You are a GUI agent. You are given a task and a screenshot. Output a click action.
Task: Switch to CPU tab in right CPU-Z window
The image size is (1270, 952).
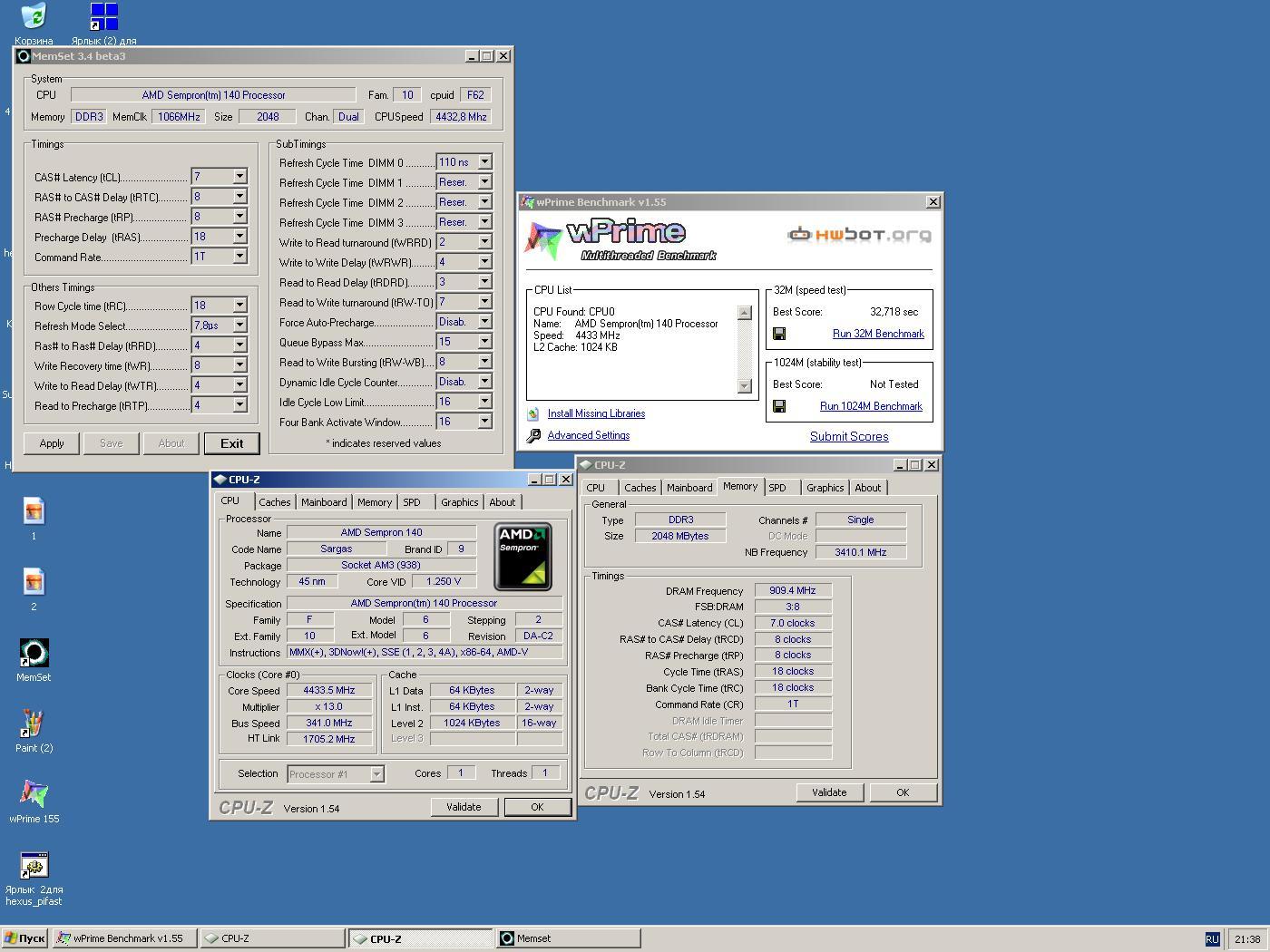pyautogui.click(x=596, y=488)
